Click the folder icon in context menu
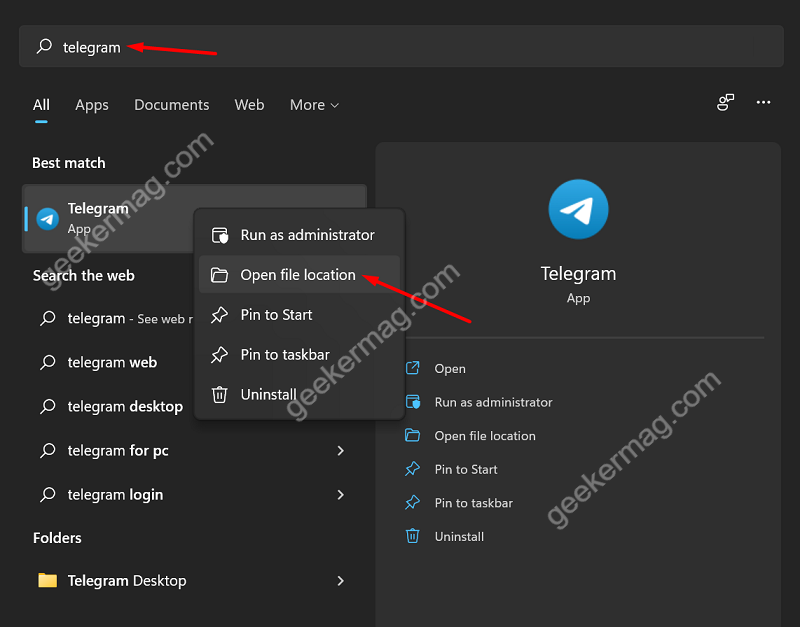 click(x=219, y=275)
